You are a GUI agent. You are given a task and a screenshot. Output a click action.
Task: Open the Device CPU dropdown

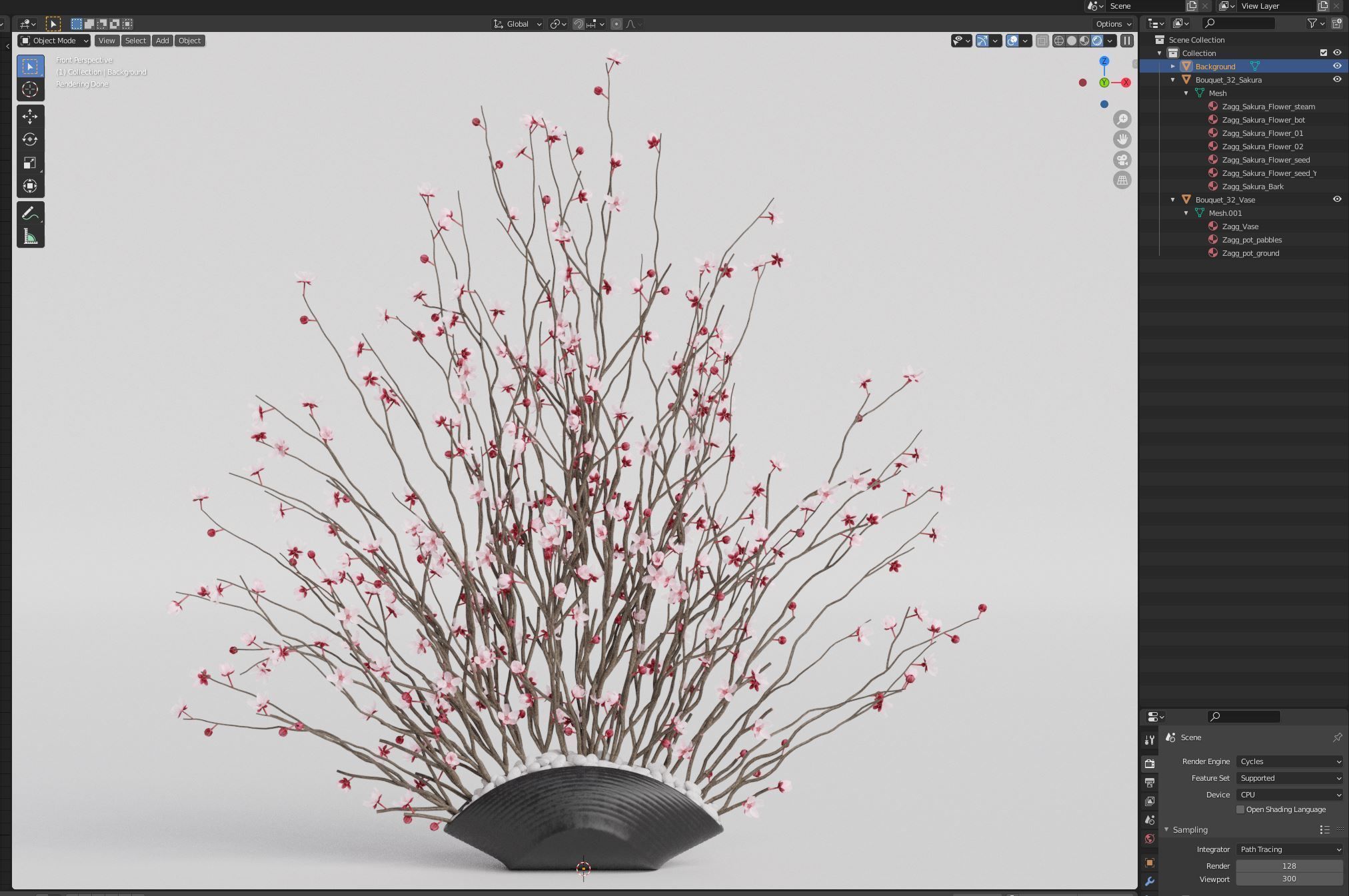pos(1289,795)
